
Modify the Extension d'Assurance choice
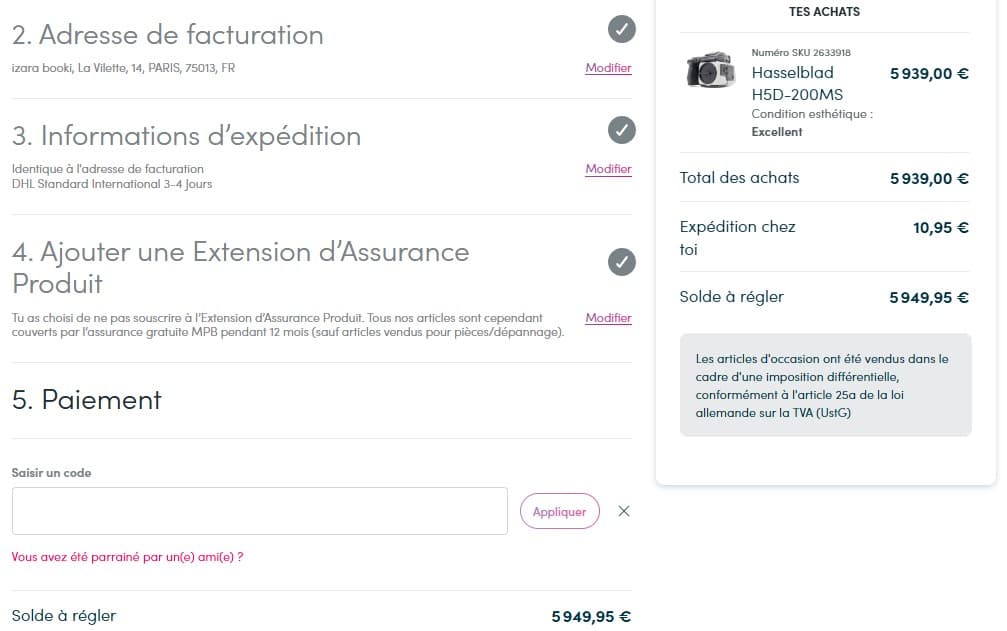click(x=608, y=318)
